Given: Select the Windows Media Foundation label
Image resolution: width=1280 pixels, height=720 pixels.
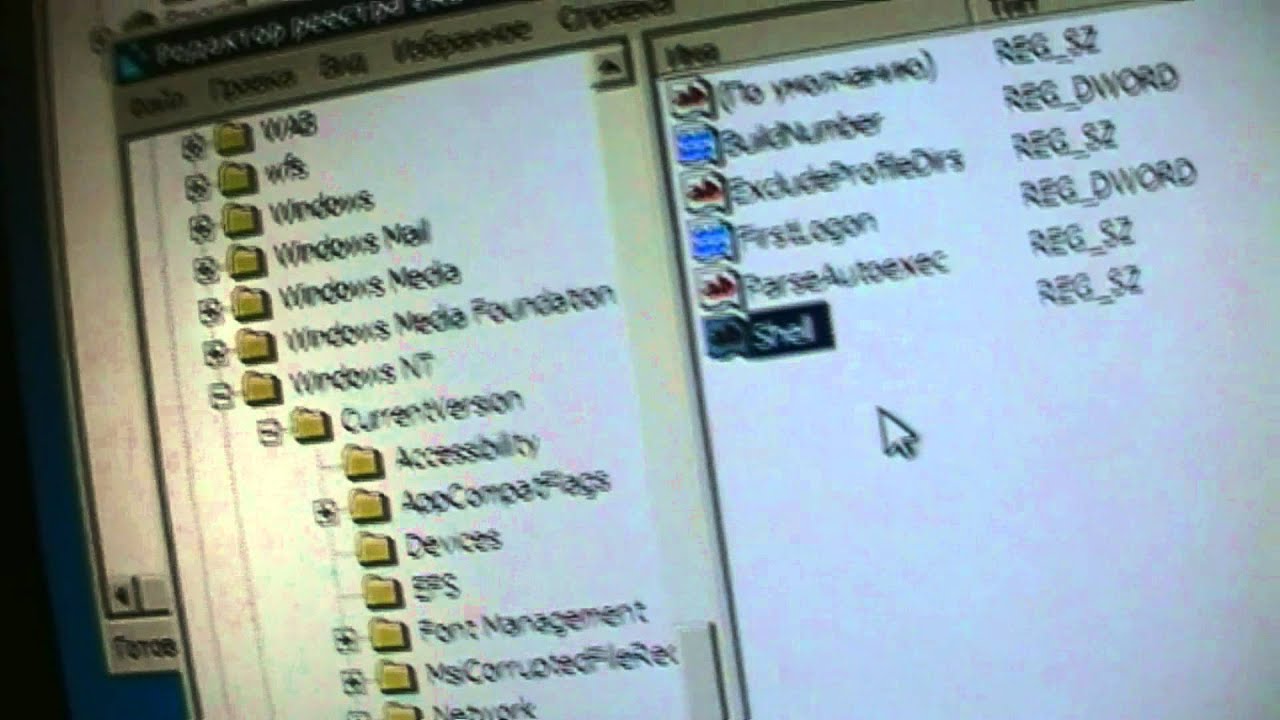Looking at the screenshot, I should coord(448,317).
